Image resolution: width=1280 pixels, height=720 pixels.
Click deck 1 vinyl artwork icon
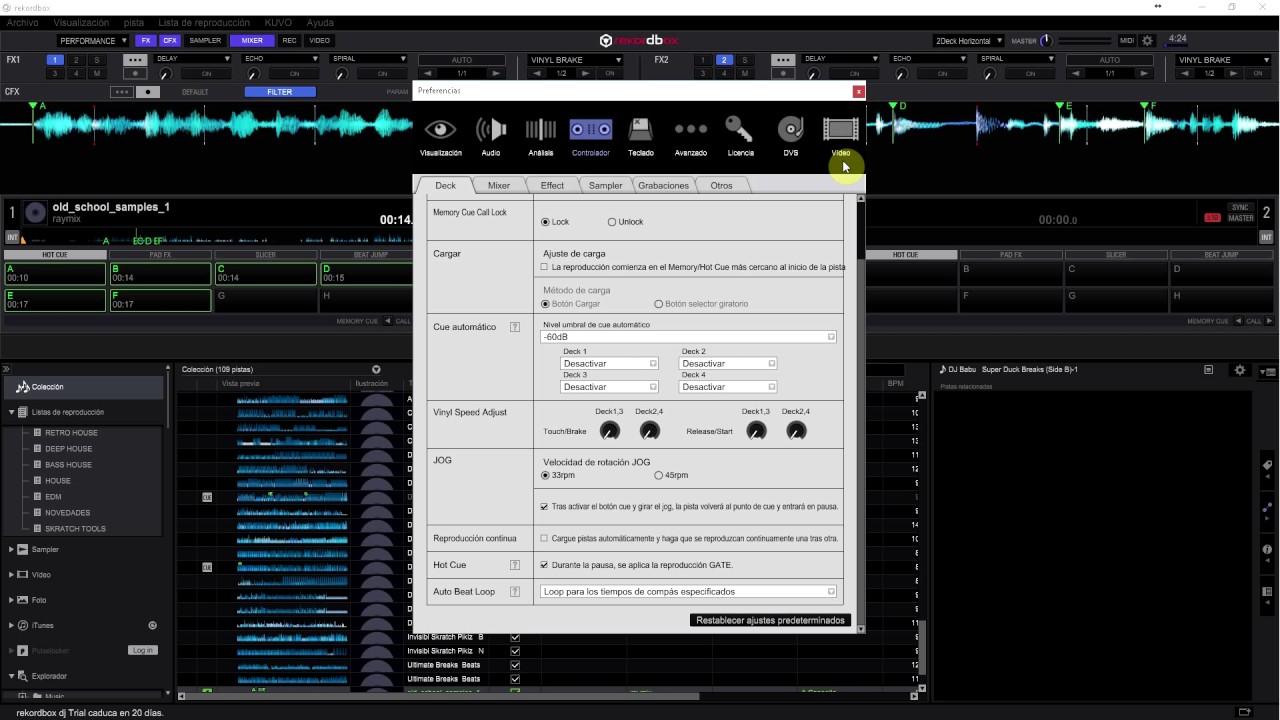click(35, 212)
